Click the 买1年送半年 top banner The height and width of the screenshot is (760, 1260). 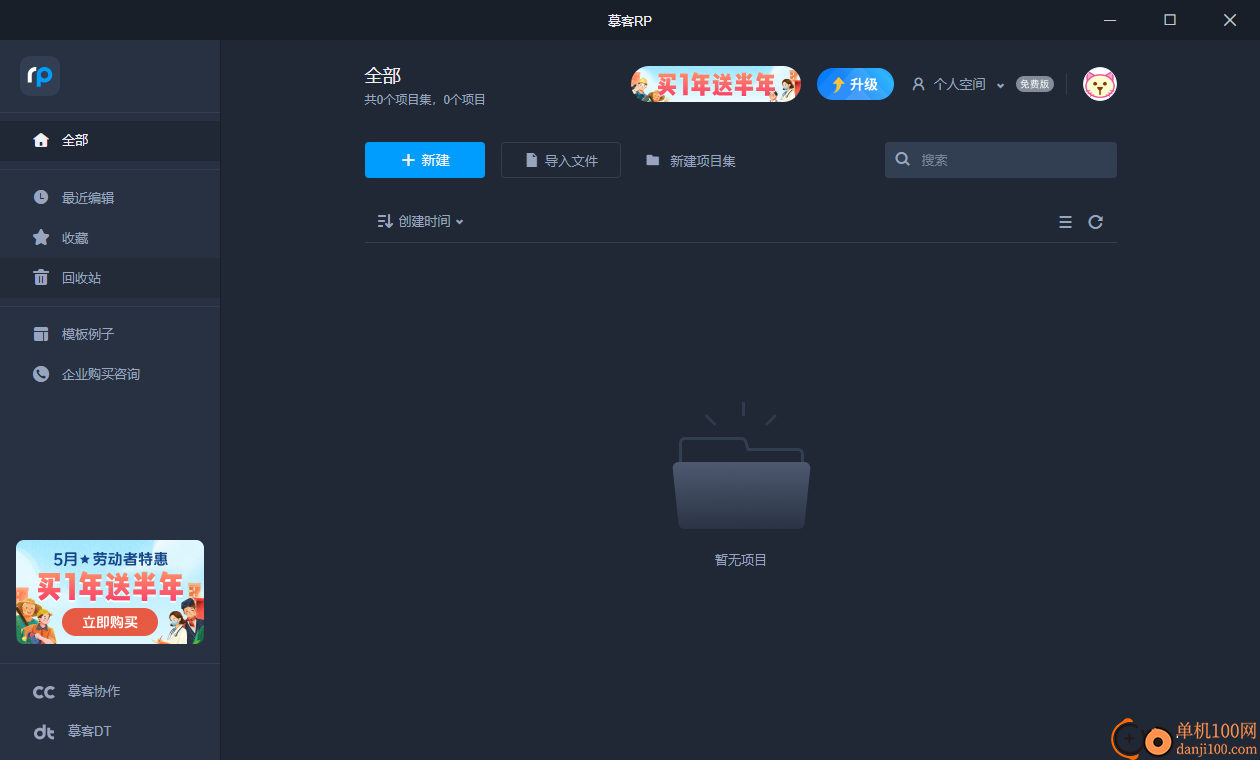click(x=716, y=84)
